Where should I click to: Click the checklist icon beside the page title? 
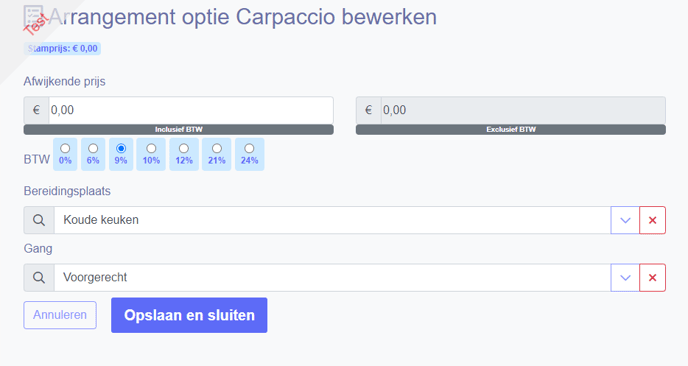(x=33, y=16)
